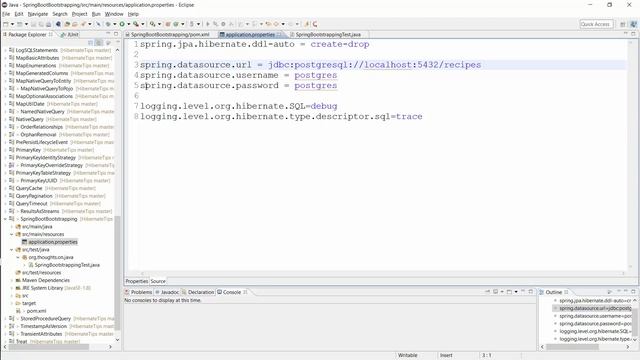
Task: Select the Outline view tab
Action: pyautogui.click(x=554, y=292)
